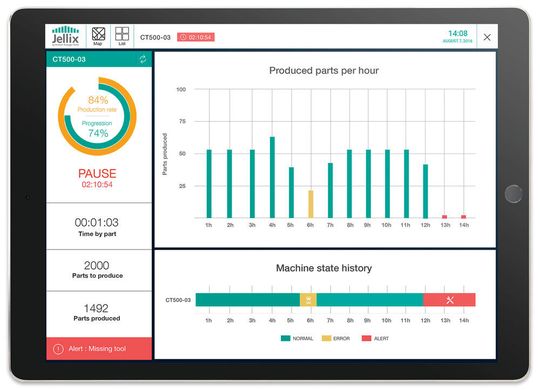540x390 pixels.
Task: Click the yellow error segment in state history
Action: pos(308,300)
